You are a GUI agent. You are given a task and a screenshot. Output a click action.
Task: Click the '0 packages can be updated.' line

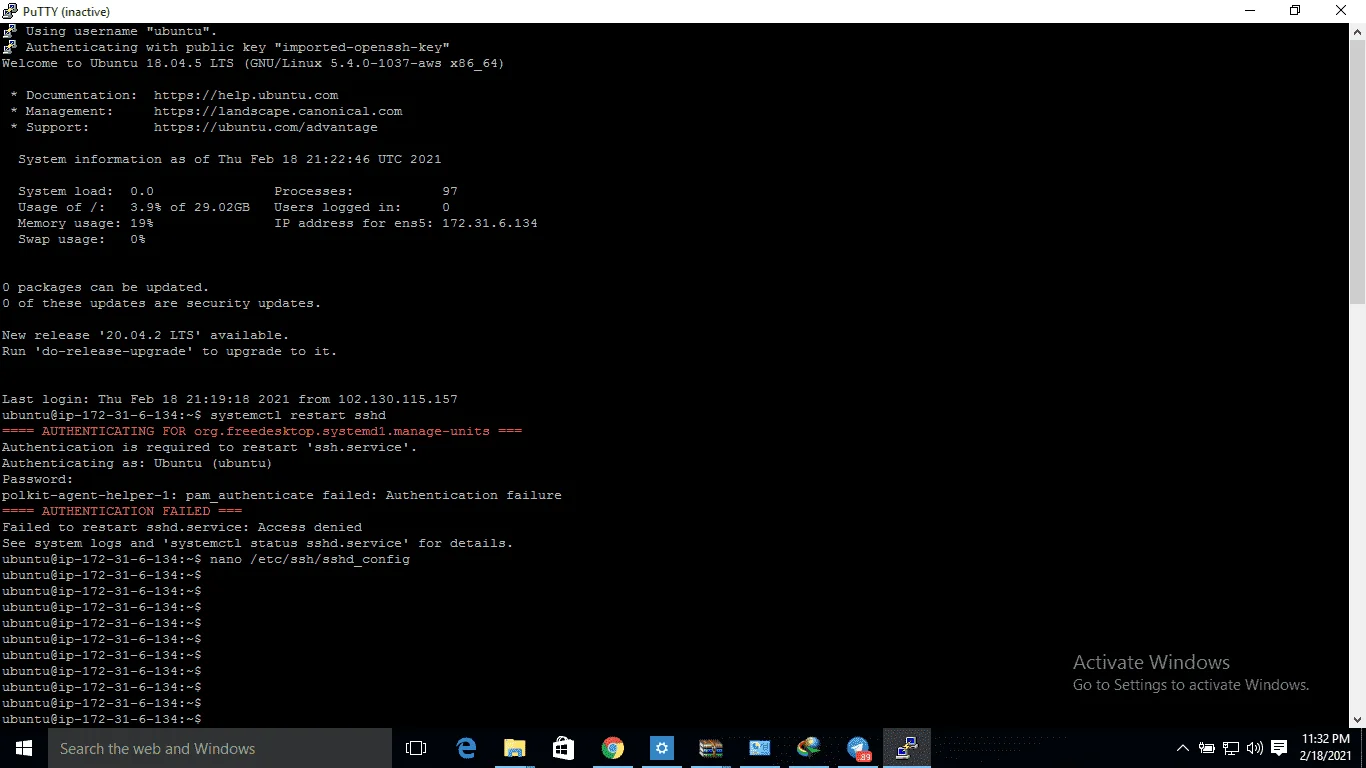coord(106,287)
